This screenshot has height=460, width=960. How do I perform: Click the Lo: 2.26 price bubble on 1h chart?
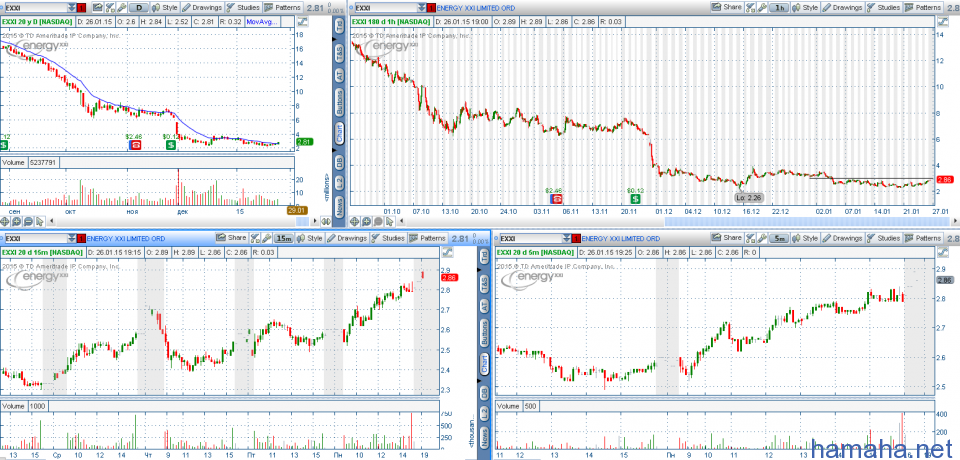pyautogui.click(x=749, y=197)
